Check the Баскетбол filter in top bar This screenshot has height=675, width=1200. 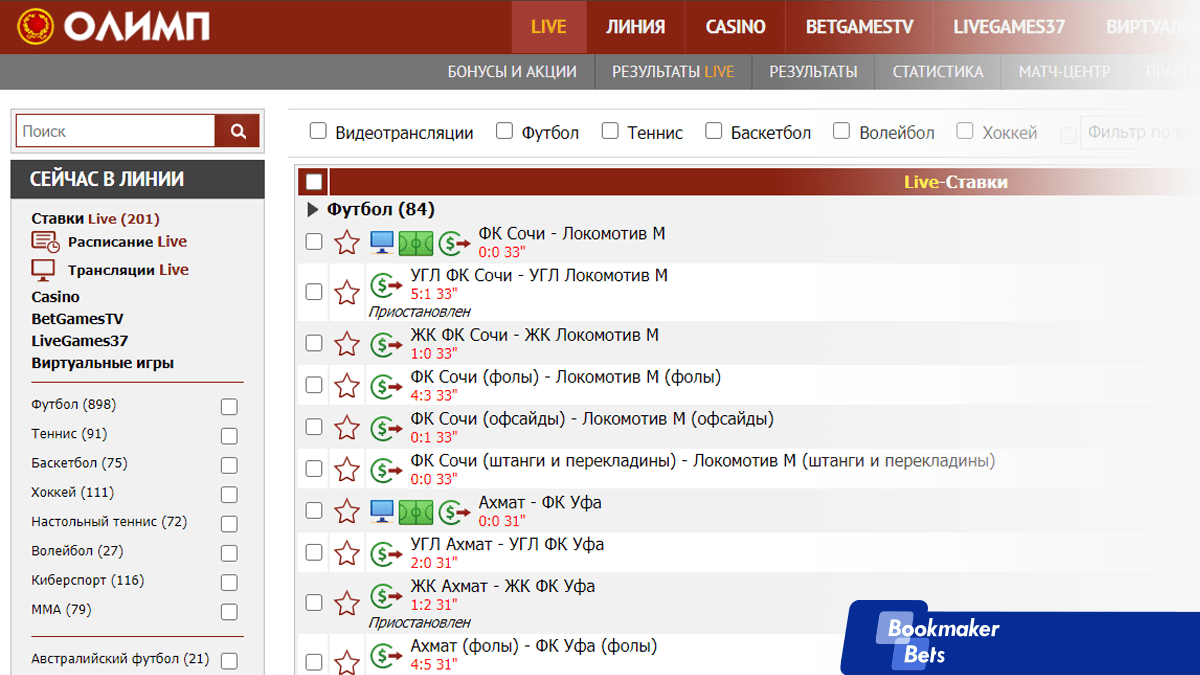714,131
